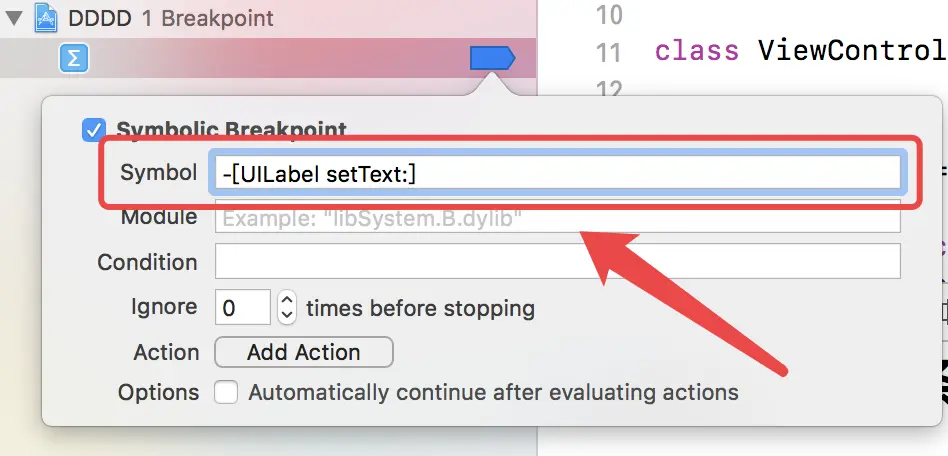Click line number 11 in the gutter
948x456 pixels.
point(608,52)
